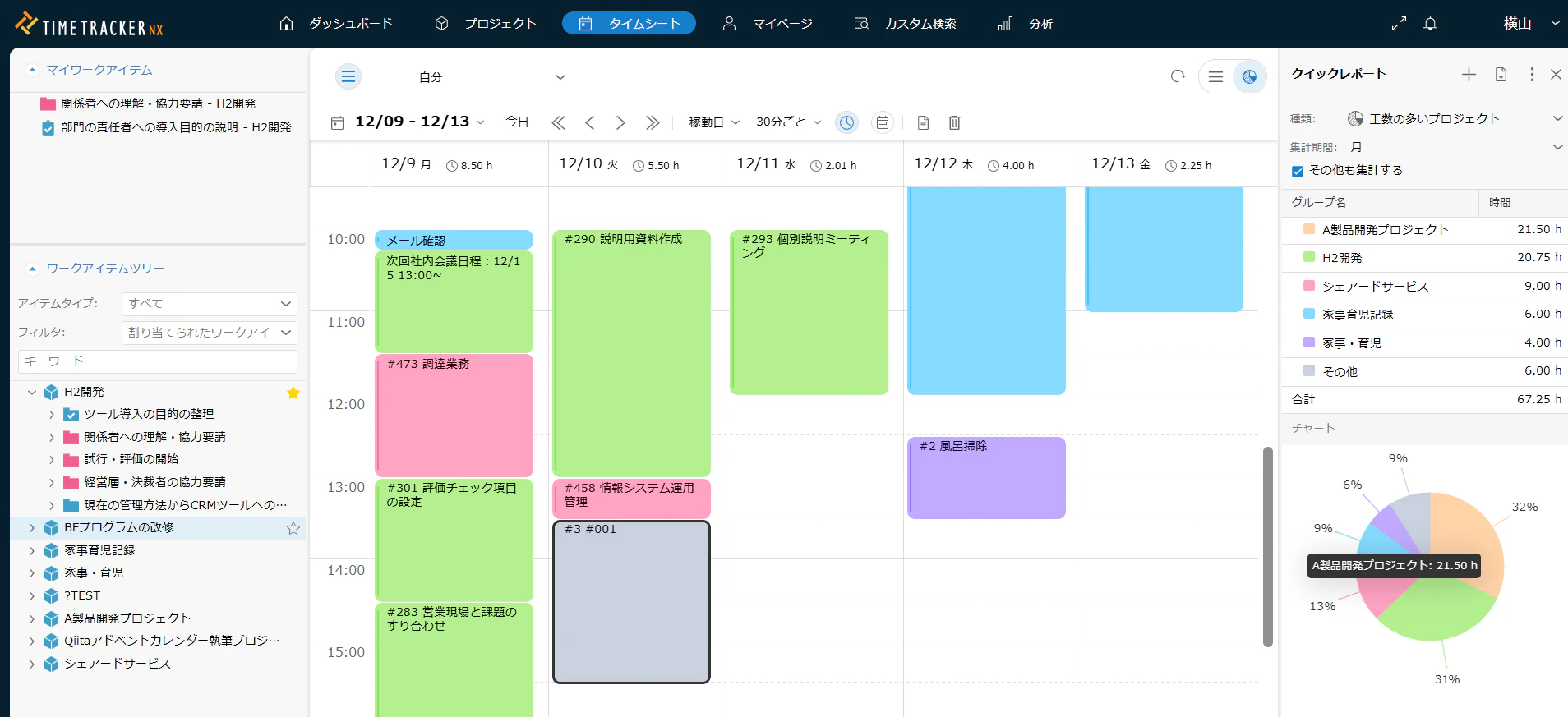Open the notifications bell
Viewport: 1568px width, 717px height.
(1430, 24)
